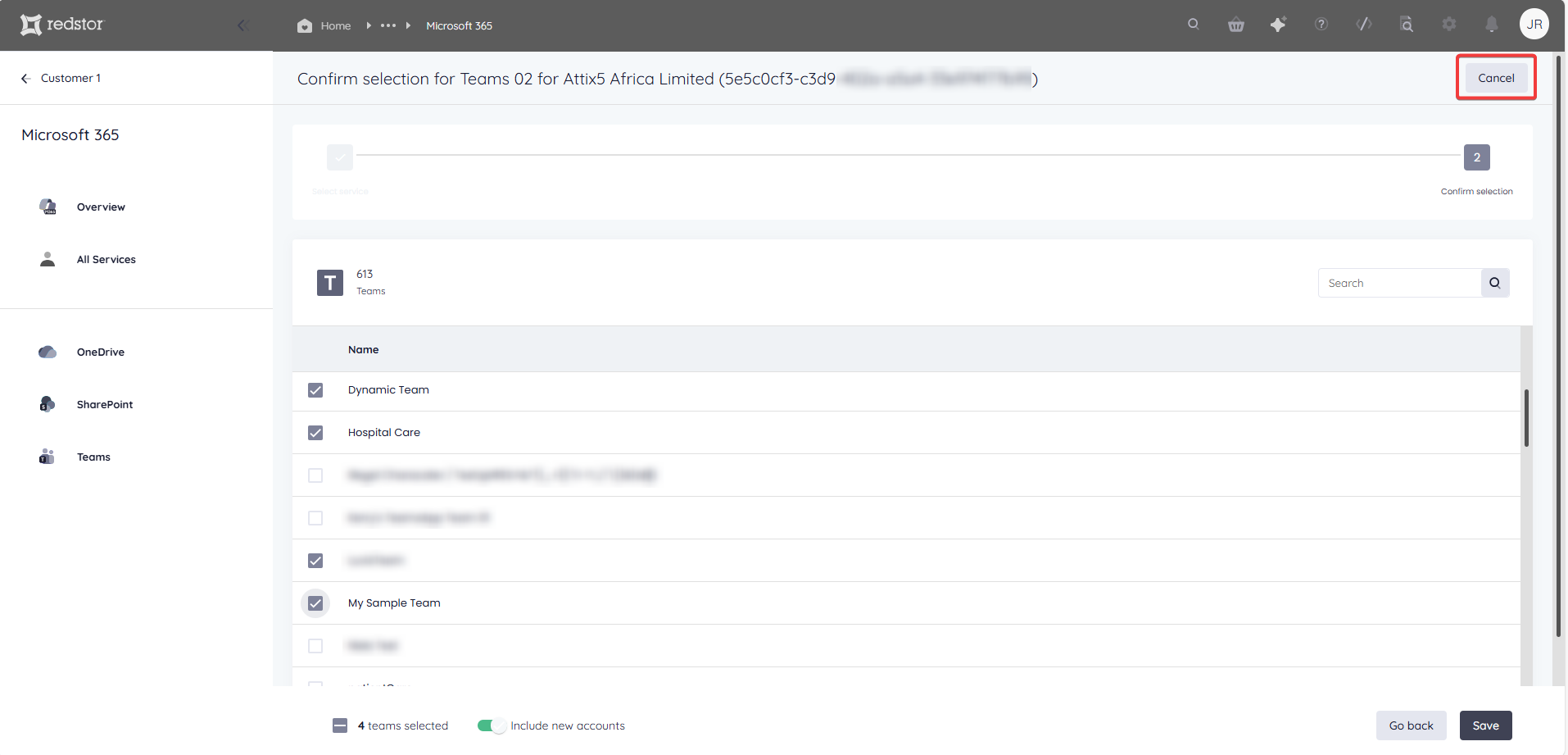Open the Microsoft 365 breadcrumb

pyautogui.click(x=459, y=25)
